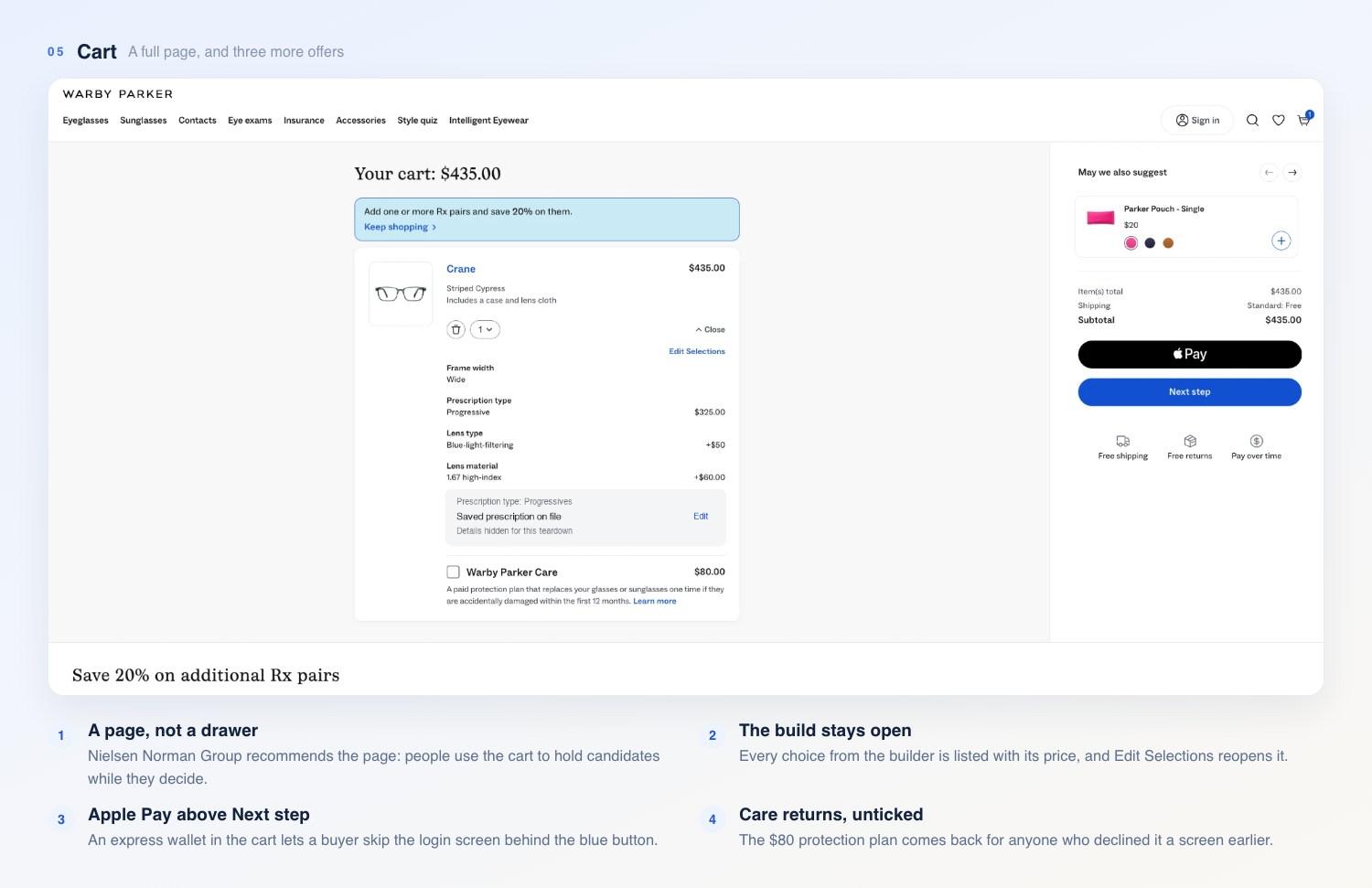Click the '1.67 high-index' lens material text

click(x=474, y=477)
